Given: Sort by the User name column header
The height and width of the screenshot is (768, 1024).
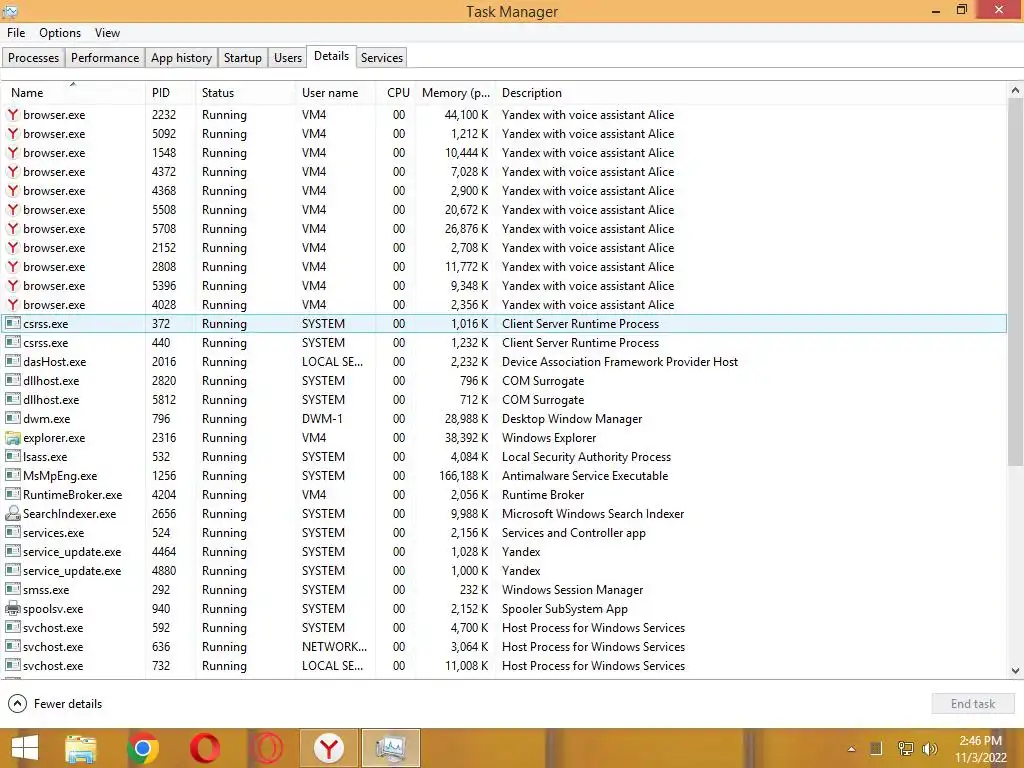Looking at the screenshot, I should 336,93.
